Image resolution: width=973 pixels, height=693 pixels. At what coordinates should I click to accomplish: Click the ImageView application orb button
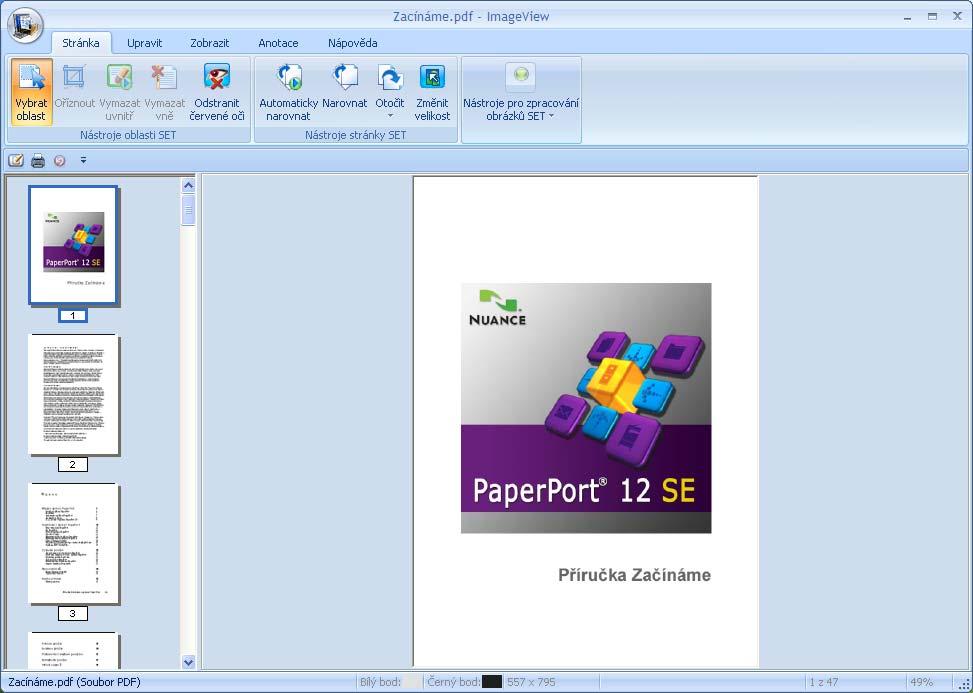25,25
